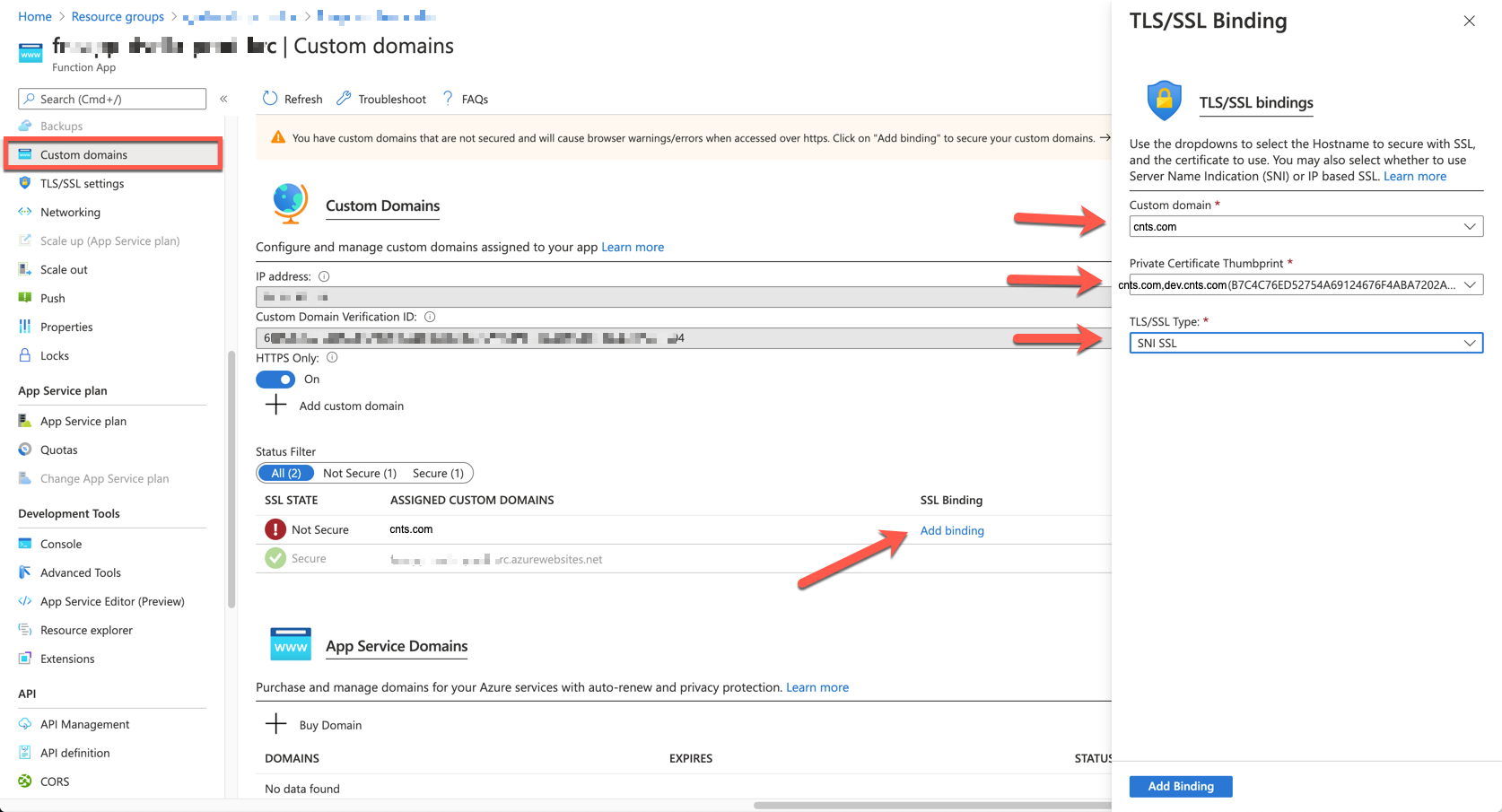
Task: Click the App Service Editor code icon
Action: (25, 601)
